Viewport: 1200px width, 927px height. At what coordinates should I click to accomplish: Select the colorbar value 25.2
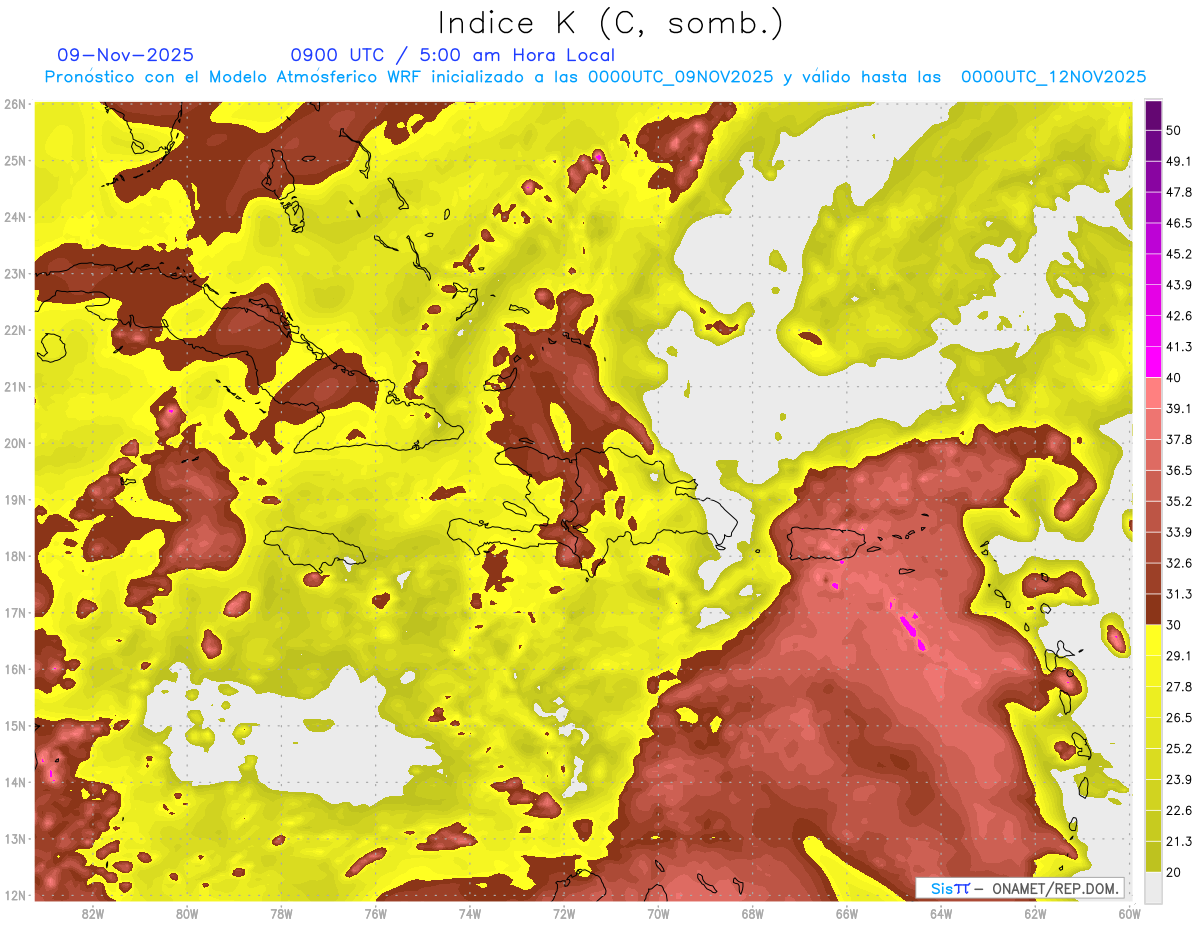pyautogui.click(x=1178, y=749)
